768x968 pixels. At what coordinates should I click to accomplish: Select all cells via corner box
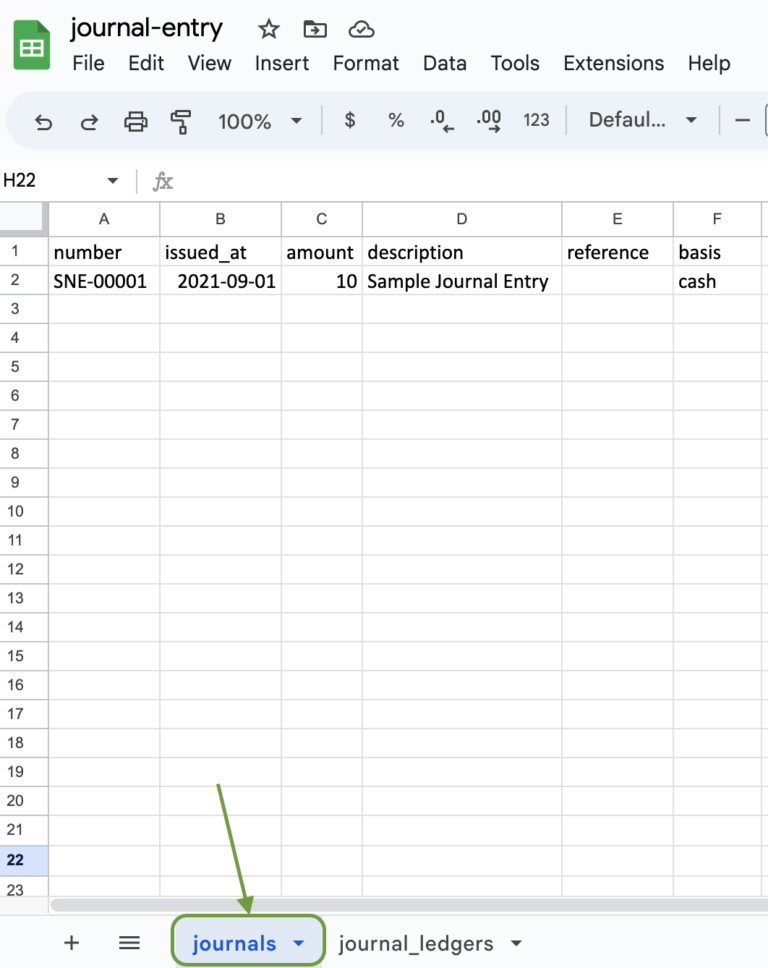[x=23, y=219]
